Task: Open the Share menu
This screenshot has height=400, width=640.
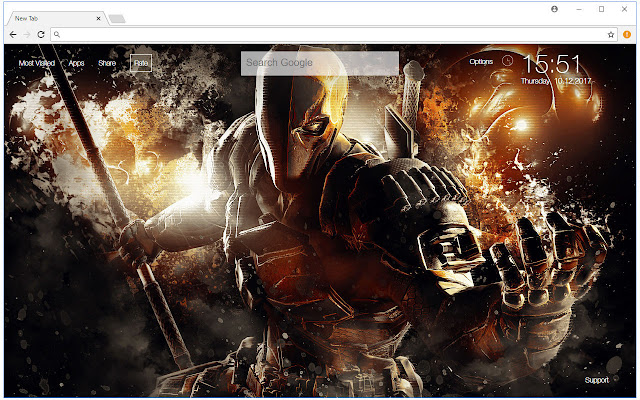Action: pos(107,63)
